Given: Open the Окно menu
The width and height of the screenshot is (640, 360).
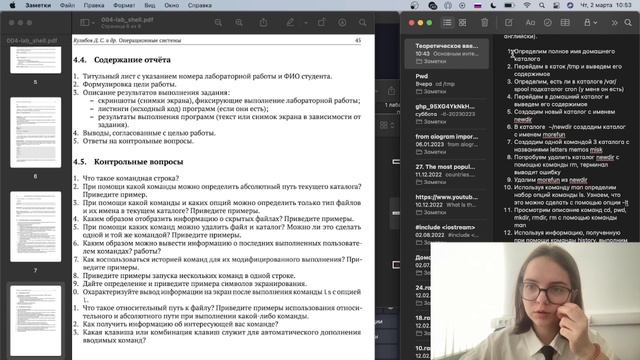Looking at the screenshot, I should 171,5.
